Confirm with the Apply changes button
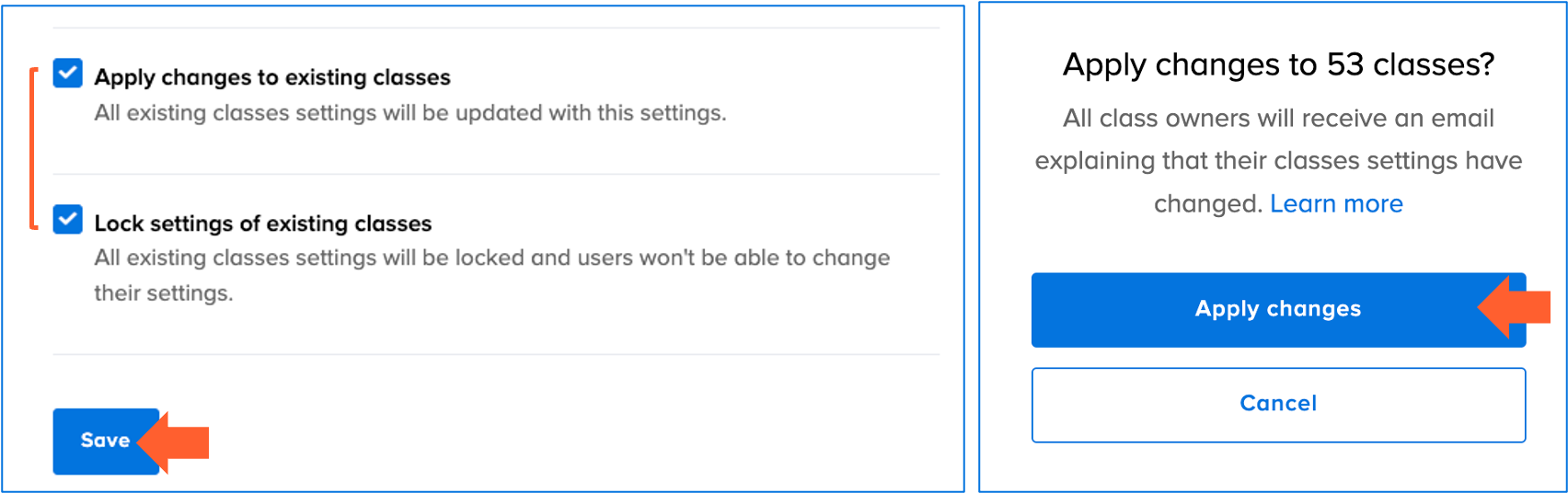The width and height of the screenshot is (1568, 493). coord(1277,309)
